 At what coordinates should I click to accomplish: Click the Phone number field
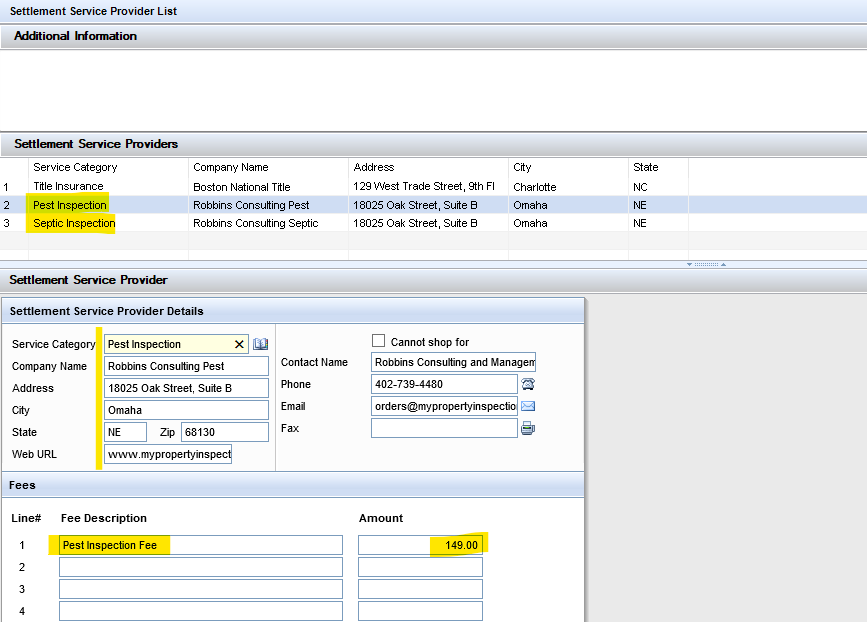pyautogui.click(x=445, y=384)
